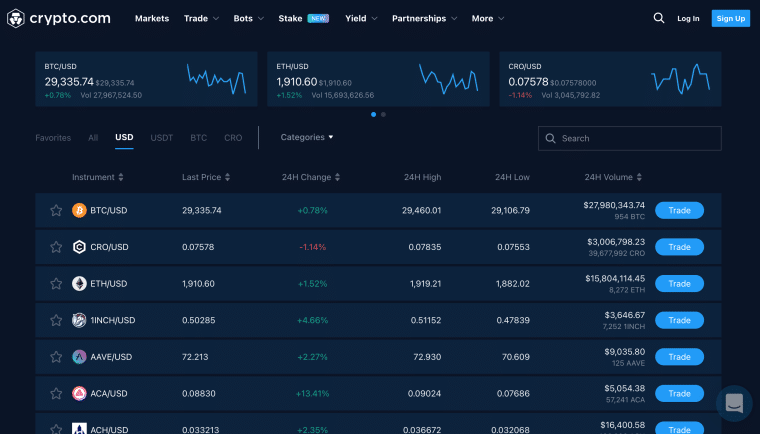Favorite ETH/USD with the star
This screenshot has height=434, width=760.
[x=56, y=284]
